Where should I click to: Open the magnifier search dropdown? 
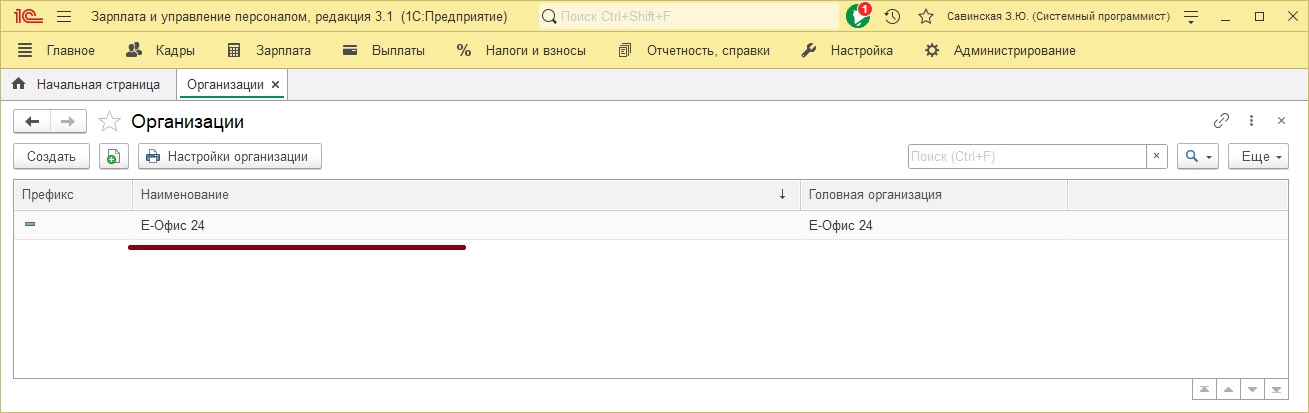click(x=1198, y=156)
